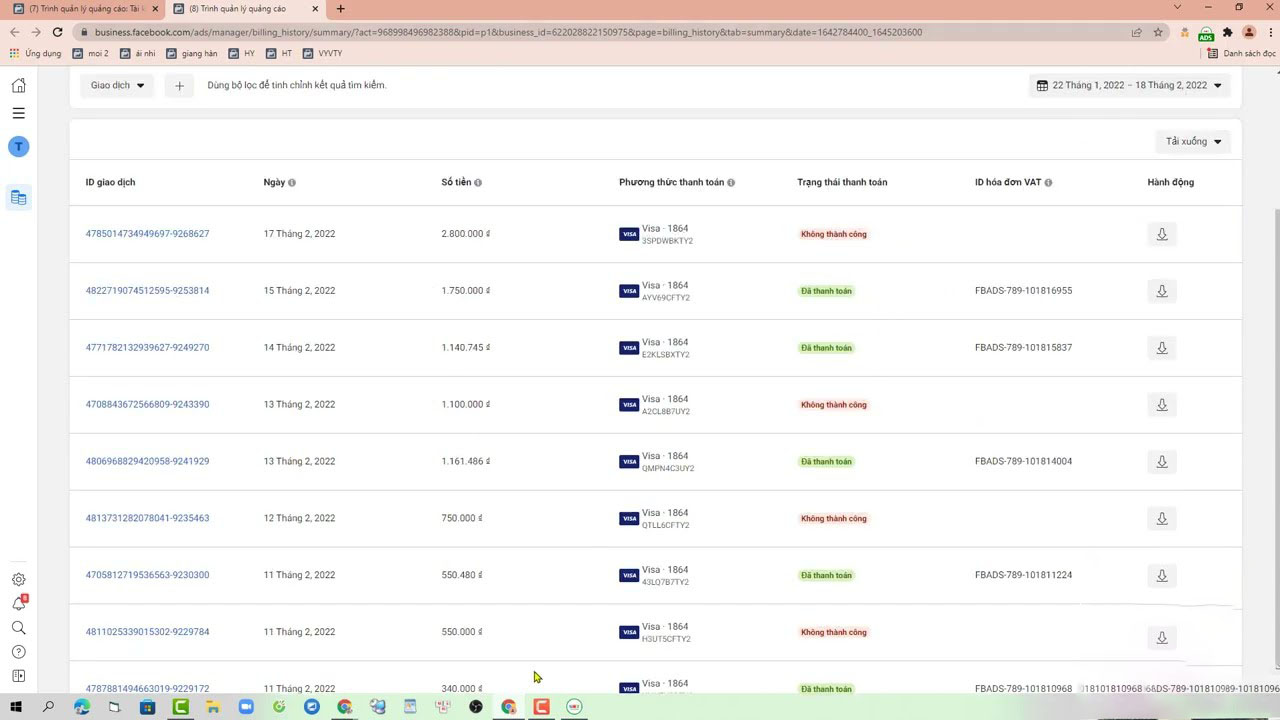
Task: Open search magnifier in left sidebar
Action: click(x=18, y=628)
